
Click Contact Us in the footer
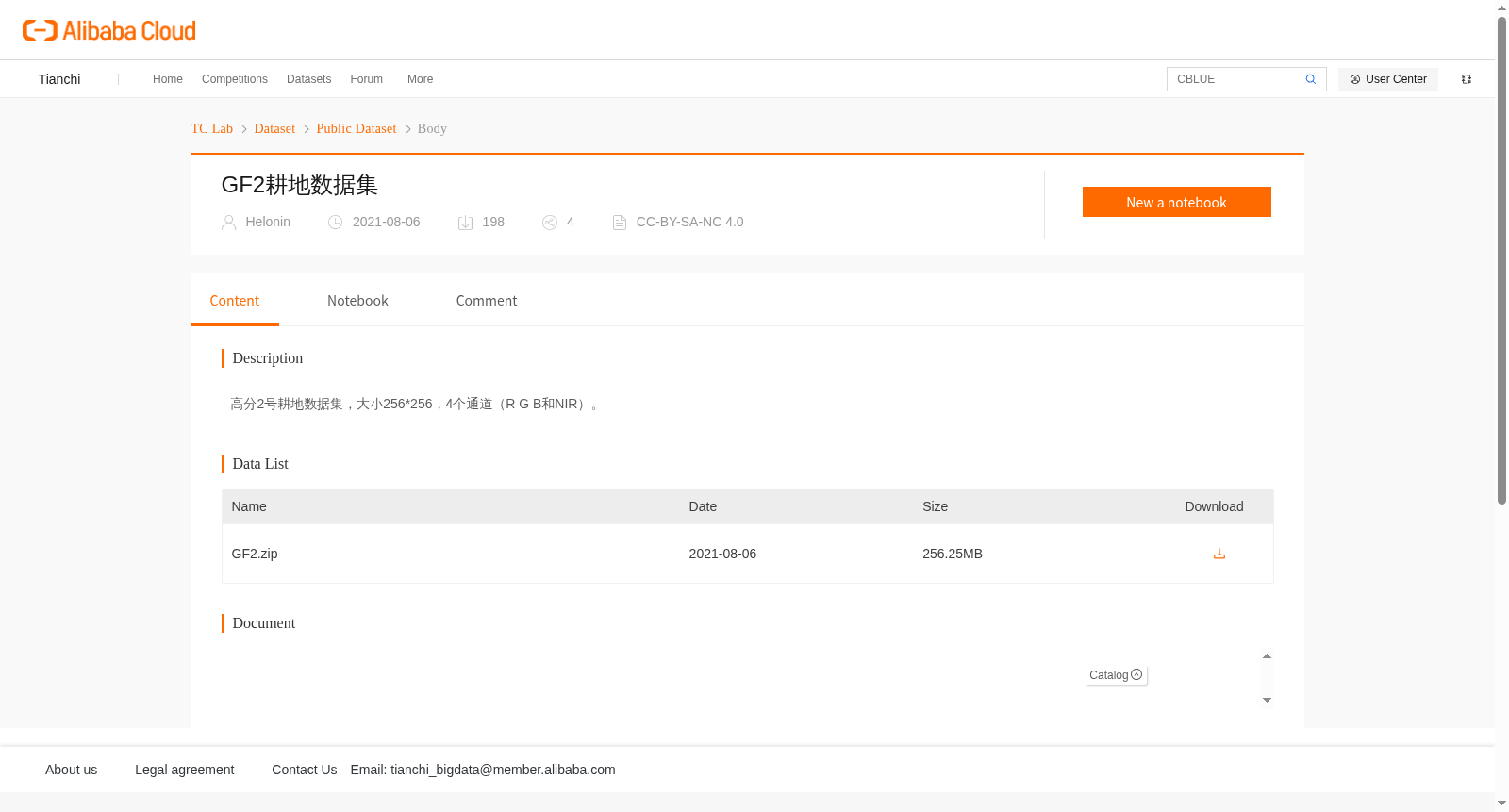(x=305, y=770)
